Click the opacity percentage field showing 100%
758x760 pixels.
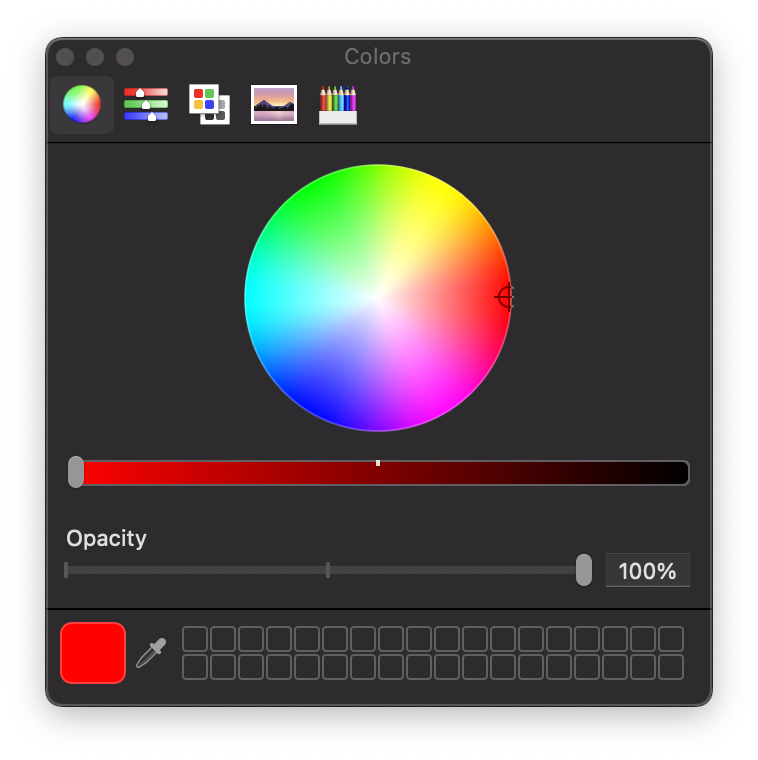point(647,570)
